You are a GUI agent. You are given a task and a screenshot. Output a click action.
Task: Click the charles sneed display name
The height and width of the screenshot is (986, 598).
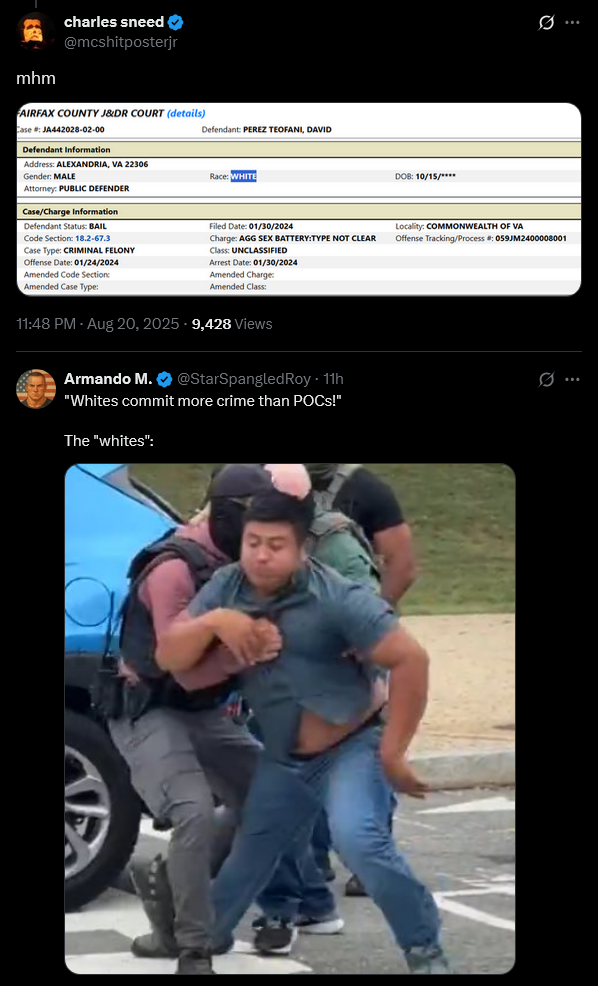click(114, 22)
